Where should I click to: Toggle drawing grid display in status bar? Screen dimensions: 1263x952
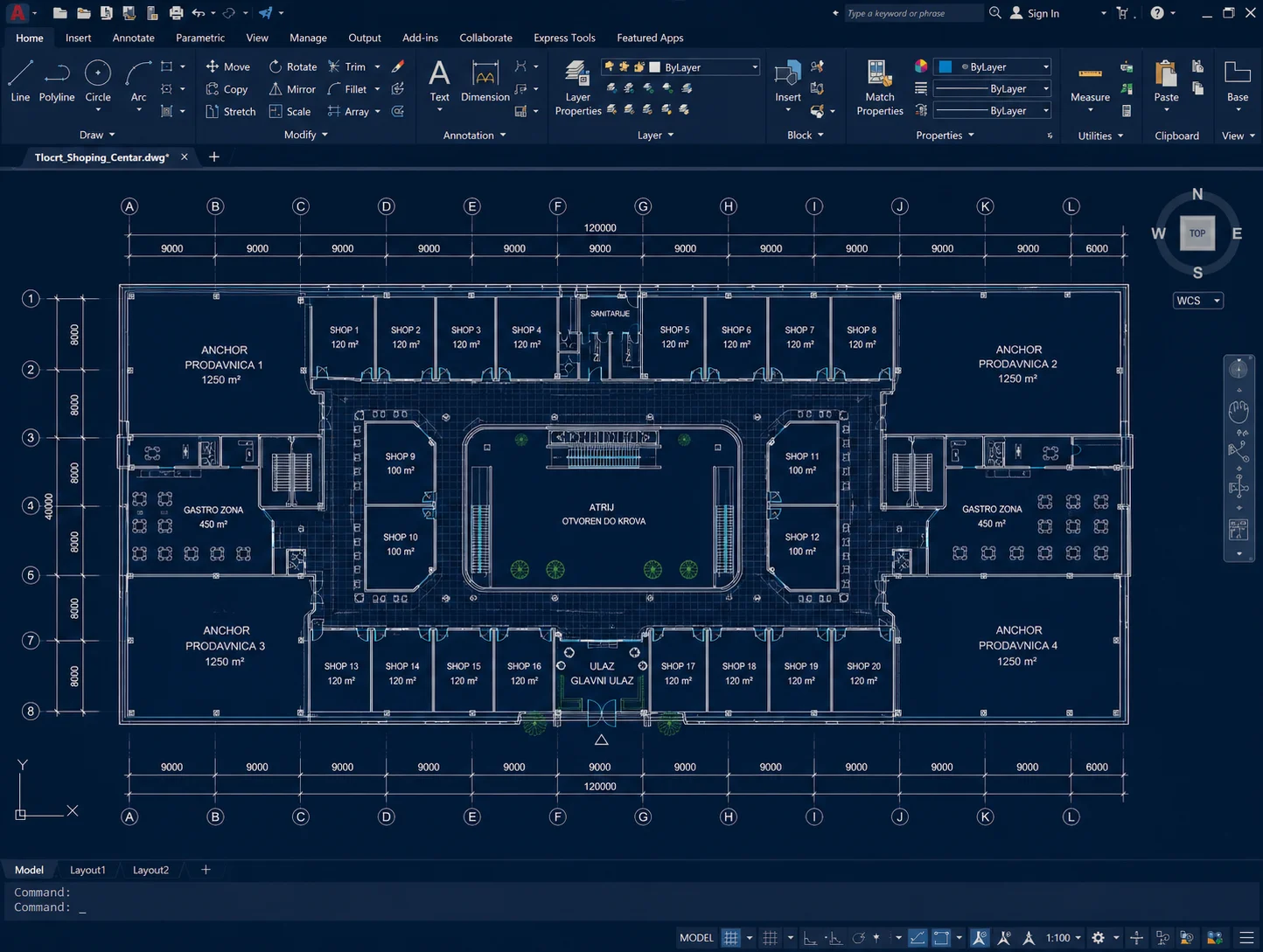731,938
